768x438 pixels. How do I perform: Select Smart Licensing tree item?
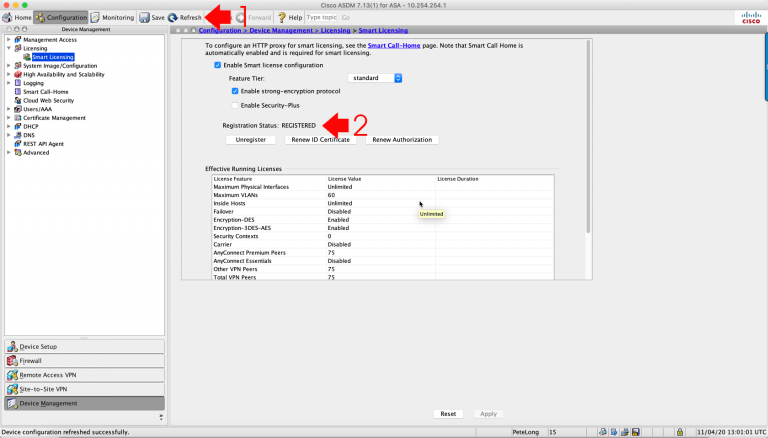(x=53, y=57)
